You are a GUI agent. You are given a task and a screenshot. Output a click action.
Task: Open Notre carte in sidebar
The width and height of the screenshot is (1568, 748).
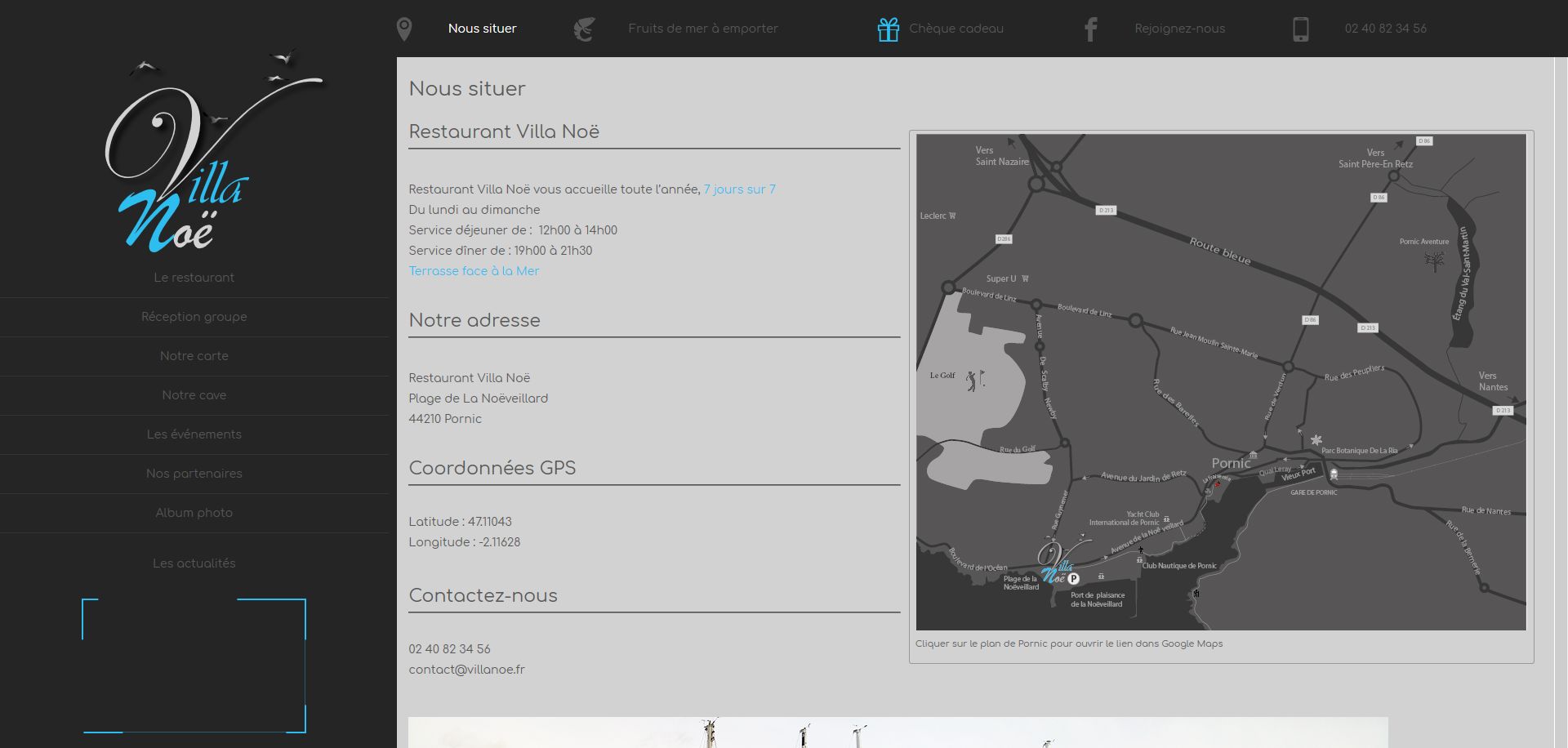pos(194,356)
